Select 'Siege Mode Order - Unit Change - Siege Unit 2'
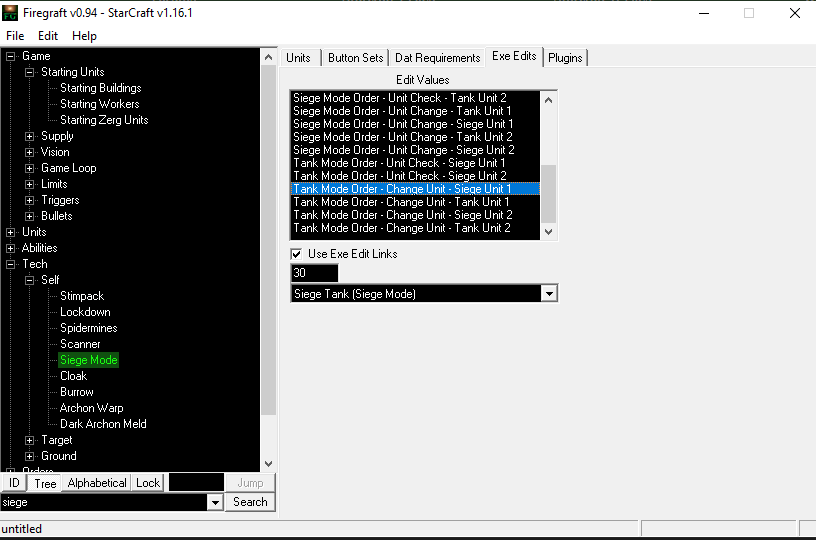 415,150
